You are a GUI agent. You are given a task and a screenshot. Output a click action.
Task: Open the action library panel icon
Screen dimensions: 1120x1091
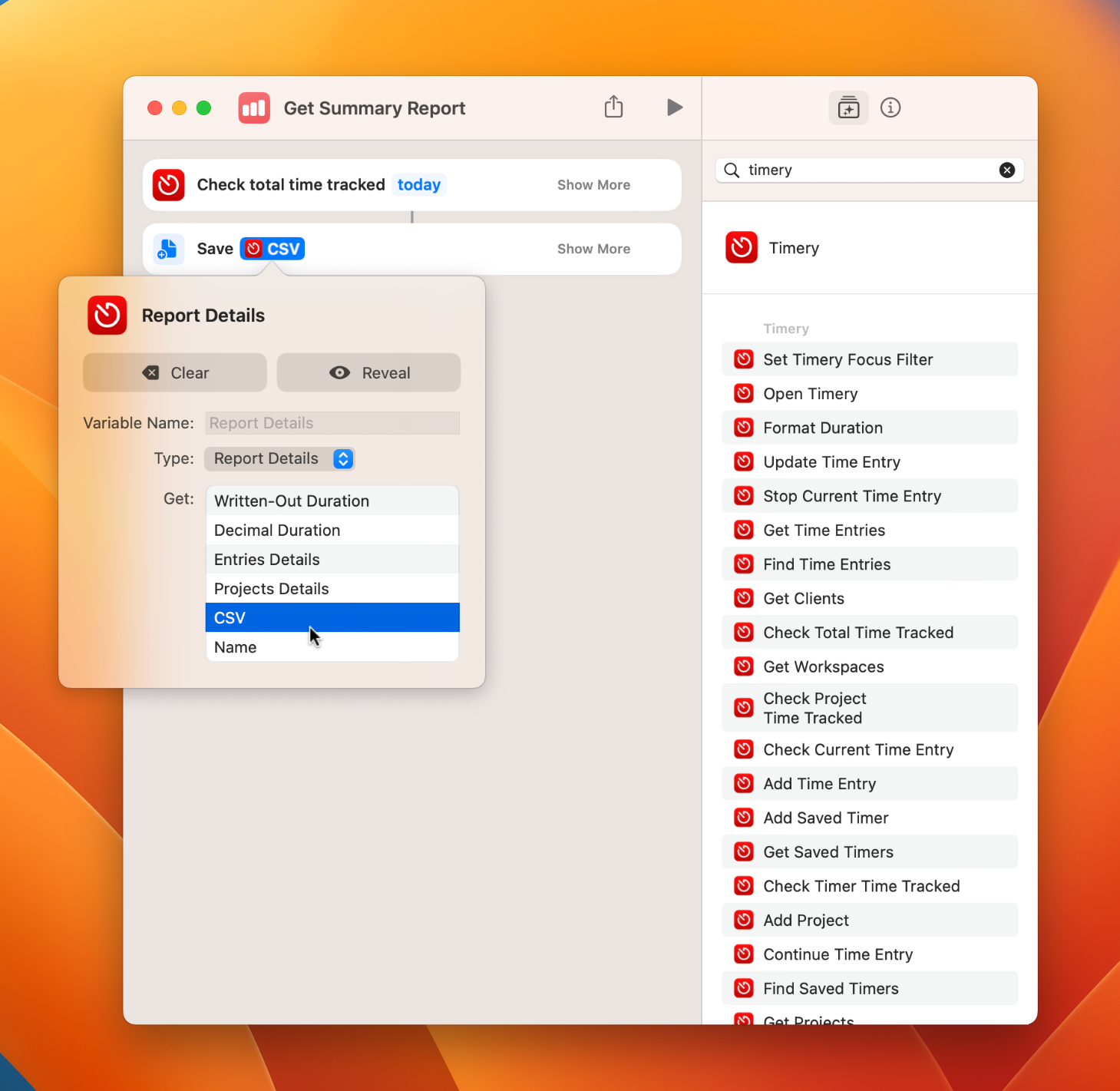point(848,108)
